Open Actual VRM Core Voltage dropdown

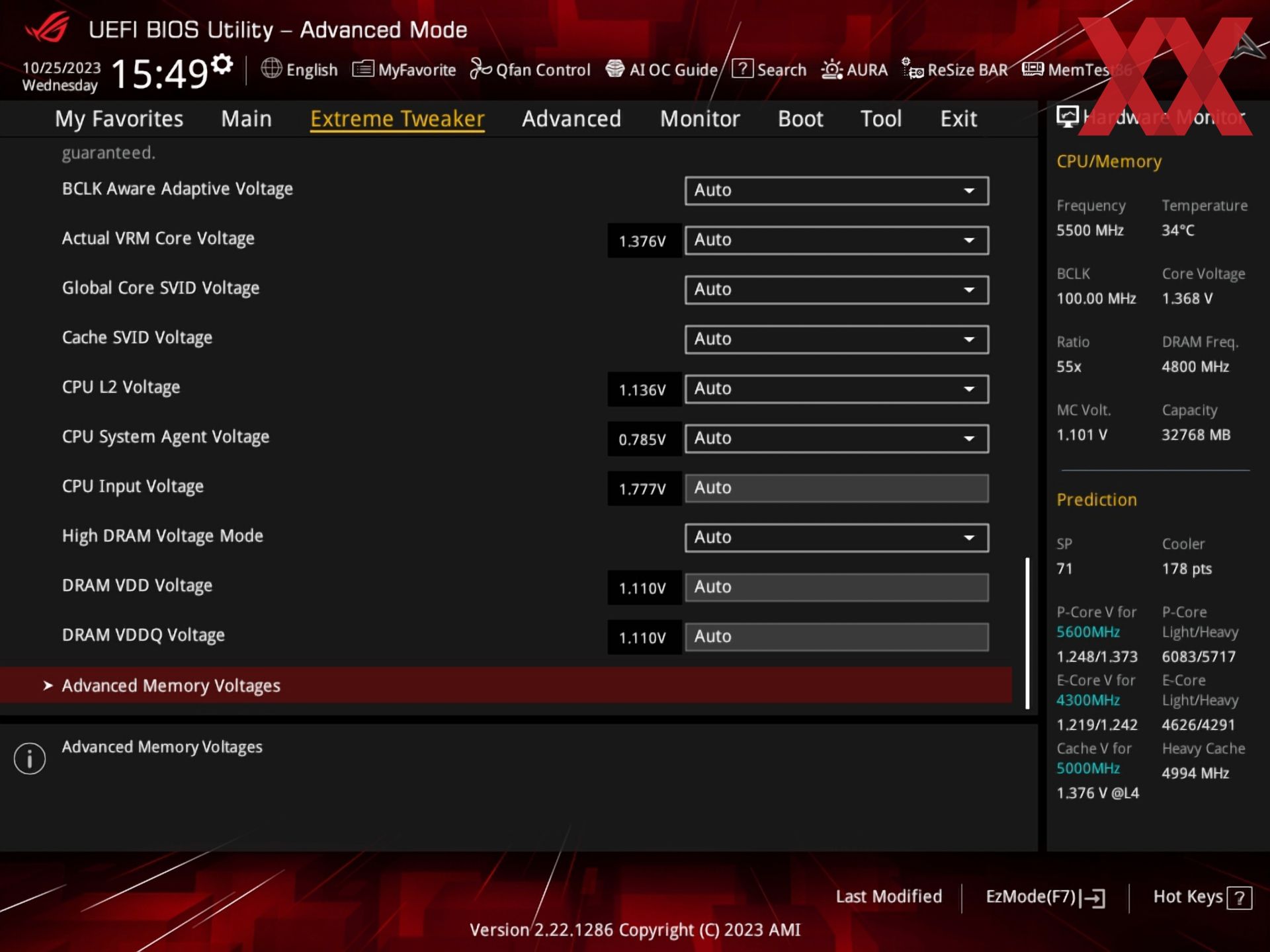tap(837, 240)
